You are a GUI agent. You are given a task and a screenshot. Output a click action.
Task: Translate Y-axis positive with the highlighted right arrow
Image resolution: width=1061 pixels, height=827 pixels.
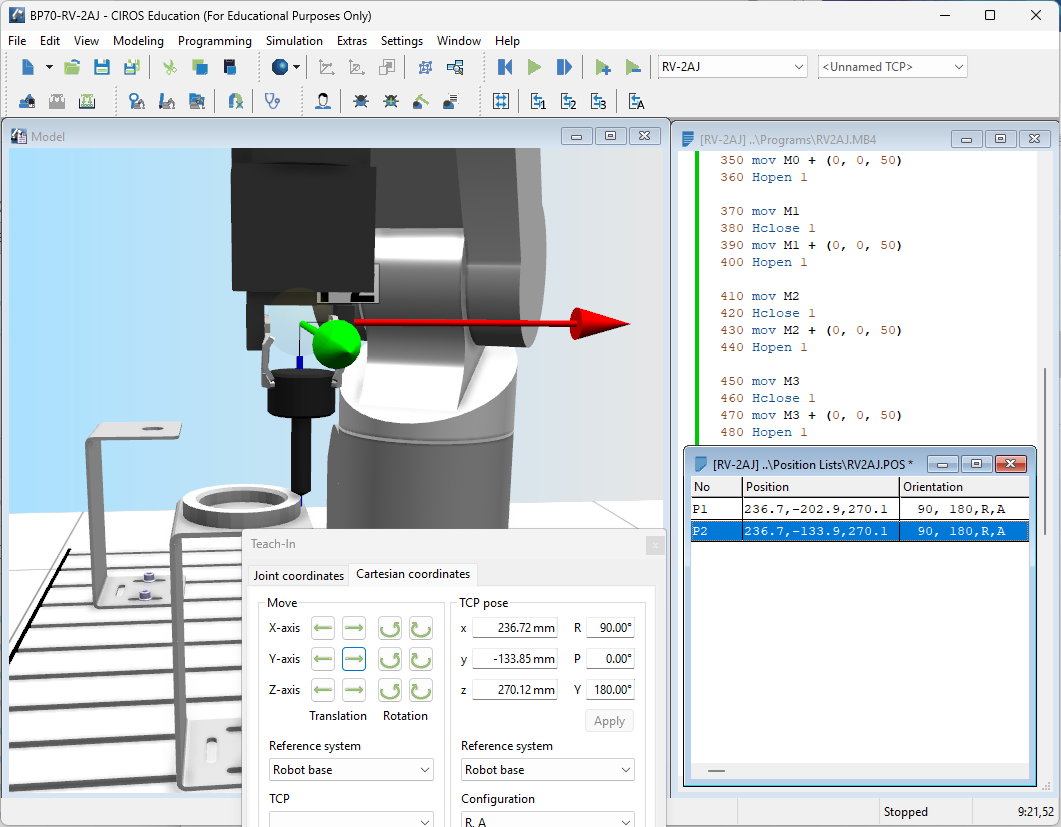click(354, 659)
